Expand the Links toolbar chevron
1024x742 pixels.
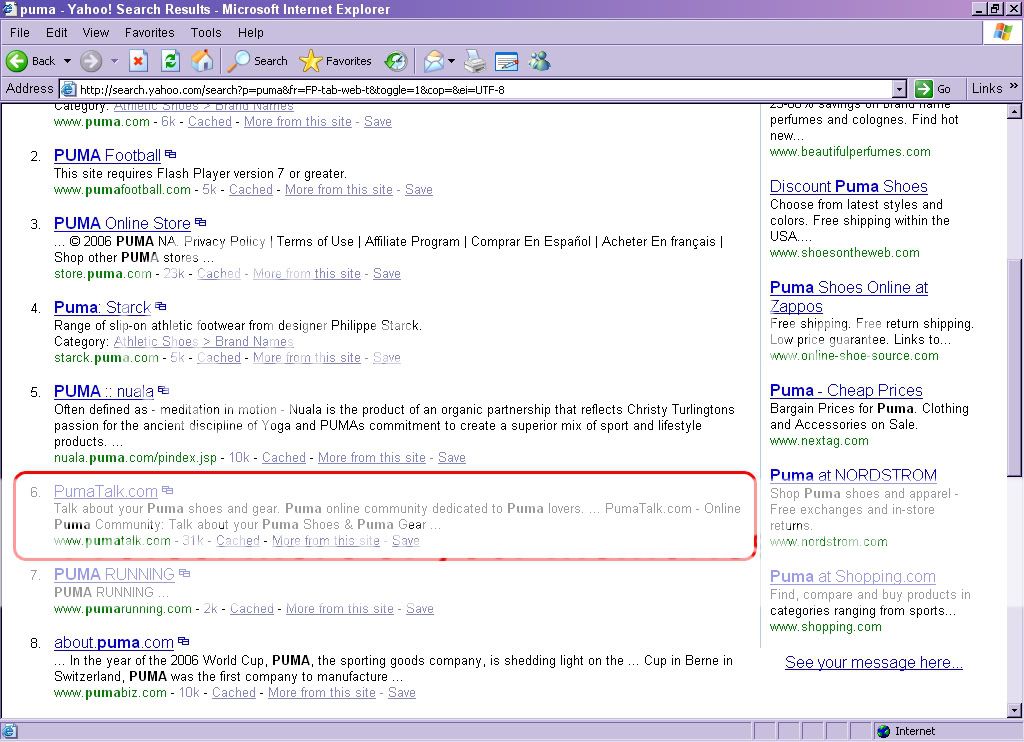point(1014,86)
